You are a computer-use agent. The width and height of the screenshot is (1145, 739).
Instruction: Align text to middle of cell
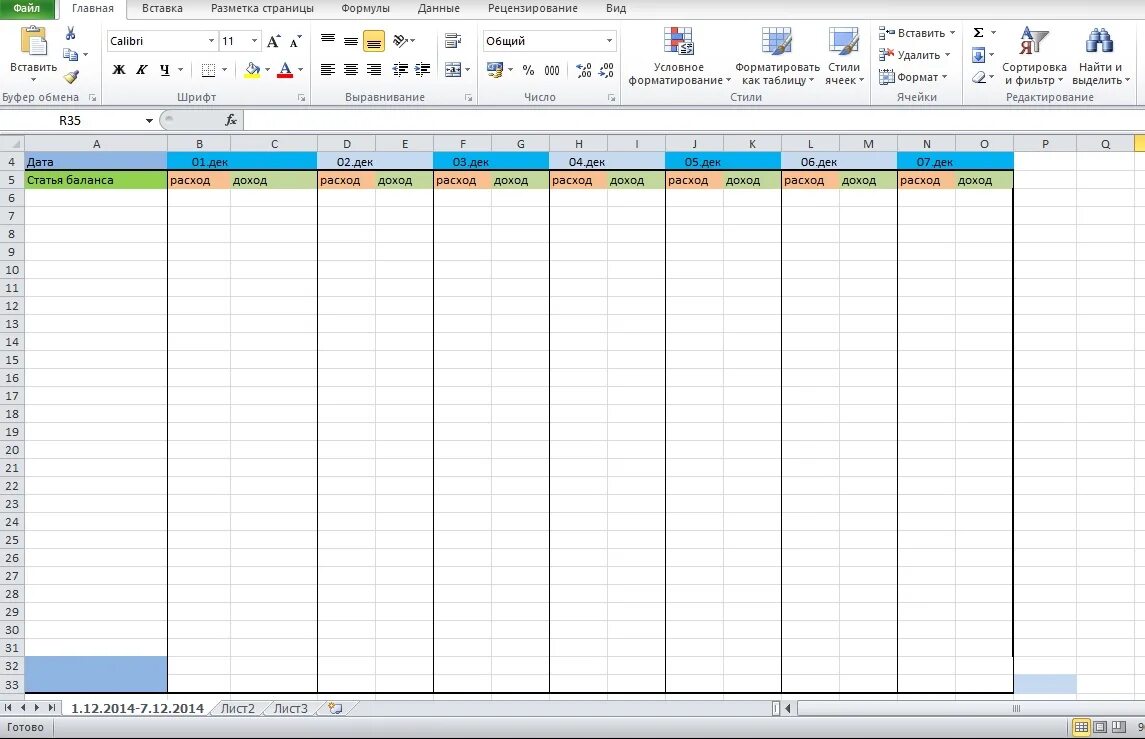click(x=351, y=41)
